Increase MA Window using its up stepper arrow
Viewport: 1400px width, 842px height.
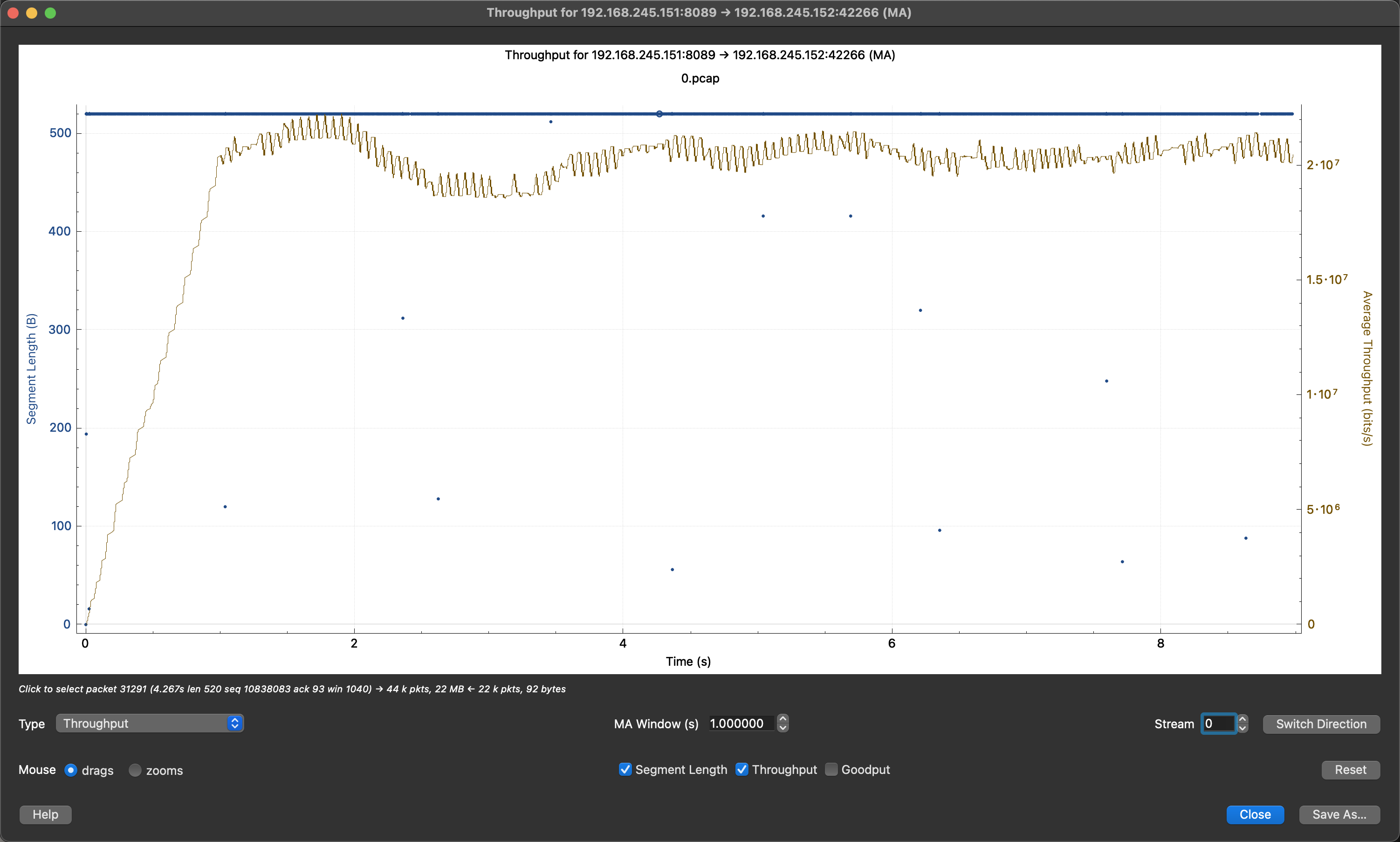[x=782, y=718]
